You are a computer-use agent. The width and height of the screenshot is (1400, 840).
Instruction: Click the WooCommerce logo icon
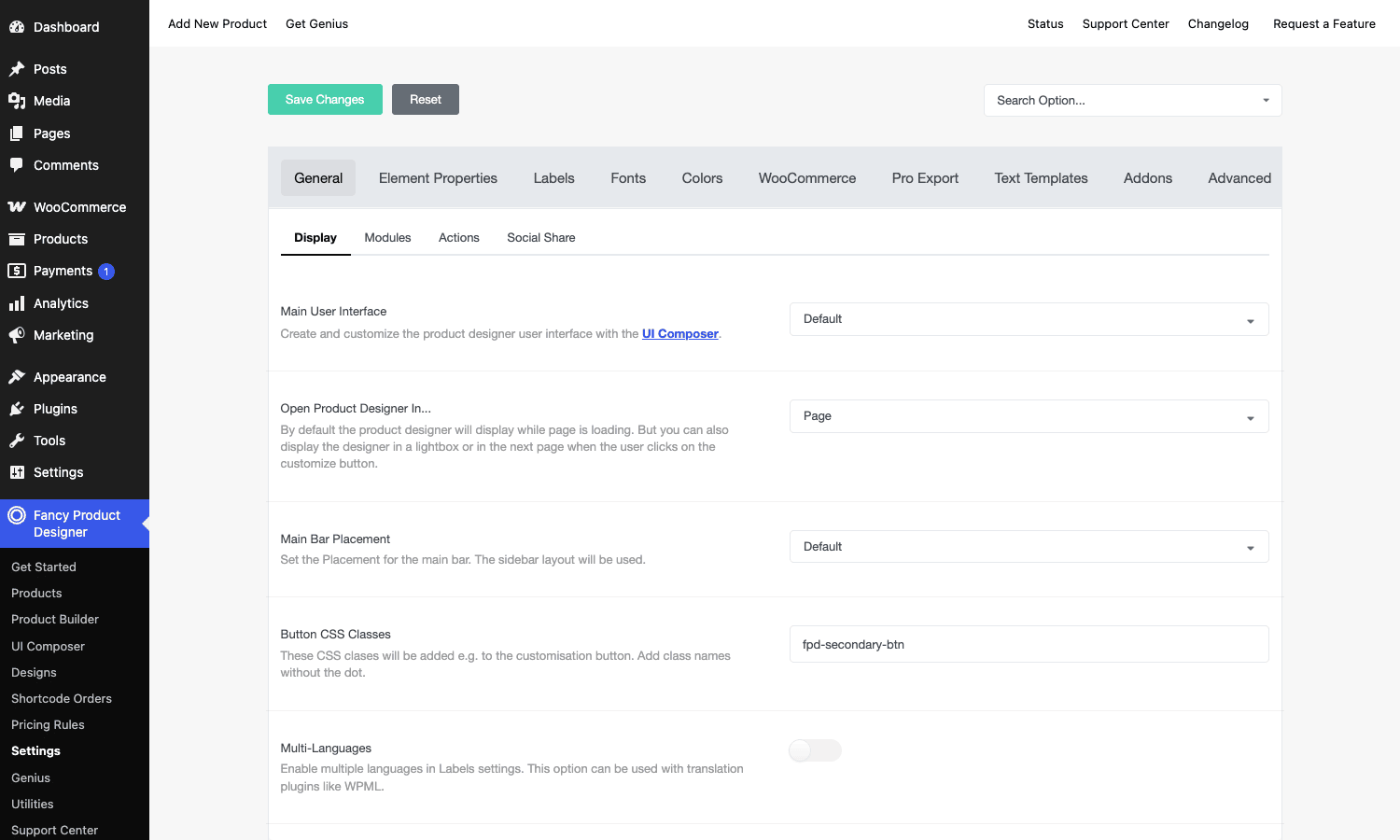click(x=17, y=207)
